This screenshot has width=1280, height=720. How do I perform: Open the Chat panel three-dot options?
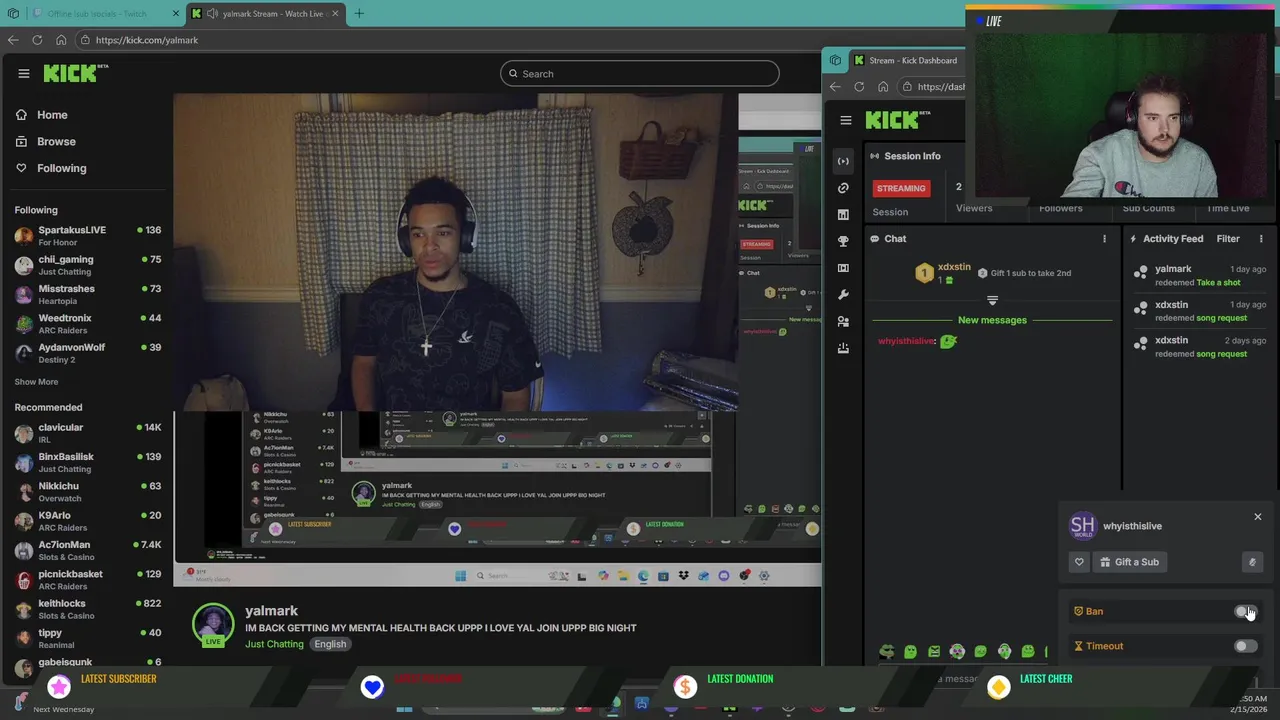point(1104,239)
